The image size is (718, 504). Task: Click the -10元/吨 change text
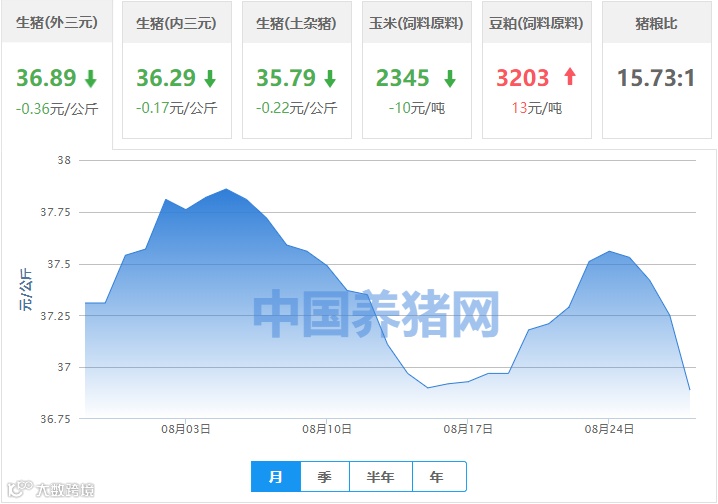pos(417,108)
